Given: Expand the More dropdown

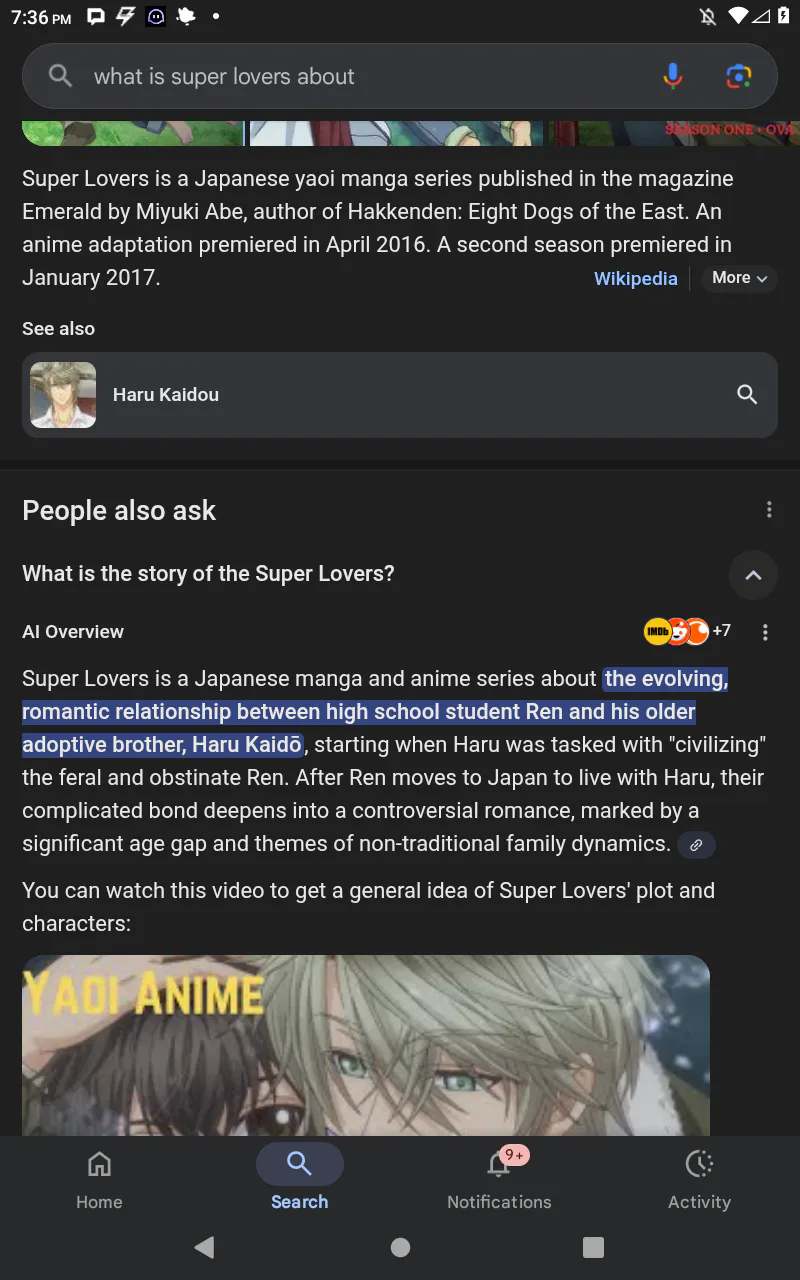Looking at the screenshot, I should [740, 278].
